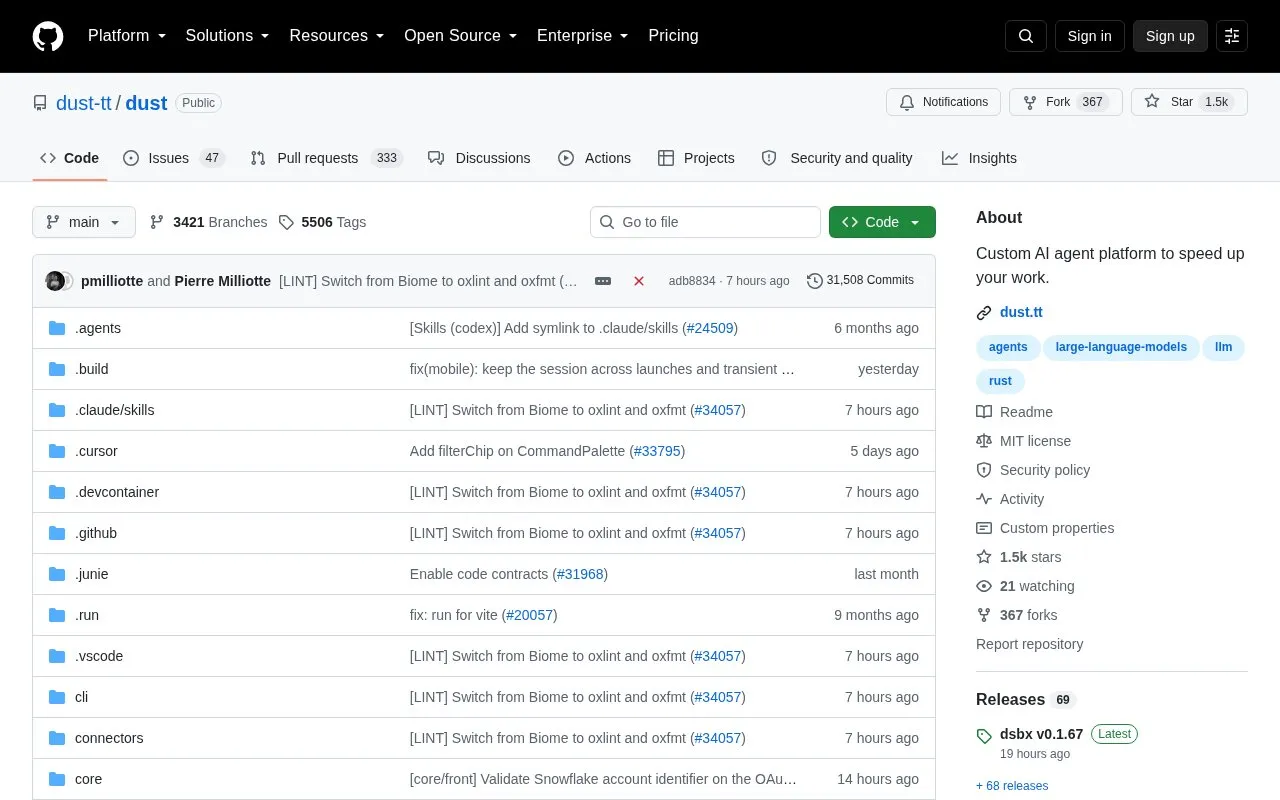
Task: Open the Insights tab
Action: coord(979,158)
